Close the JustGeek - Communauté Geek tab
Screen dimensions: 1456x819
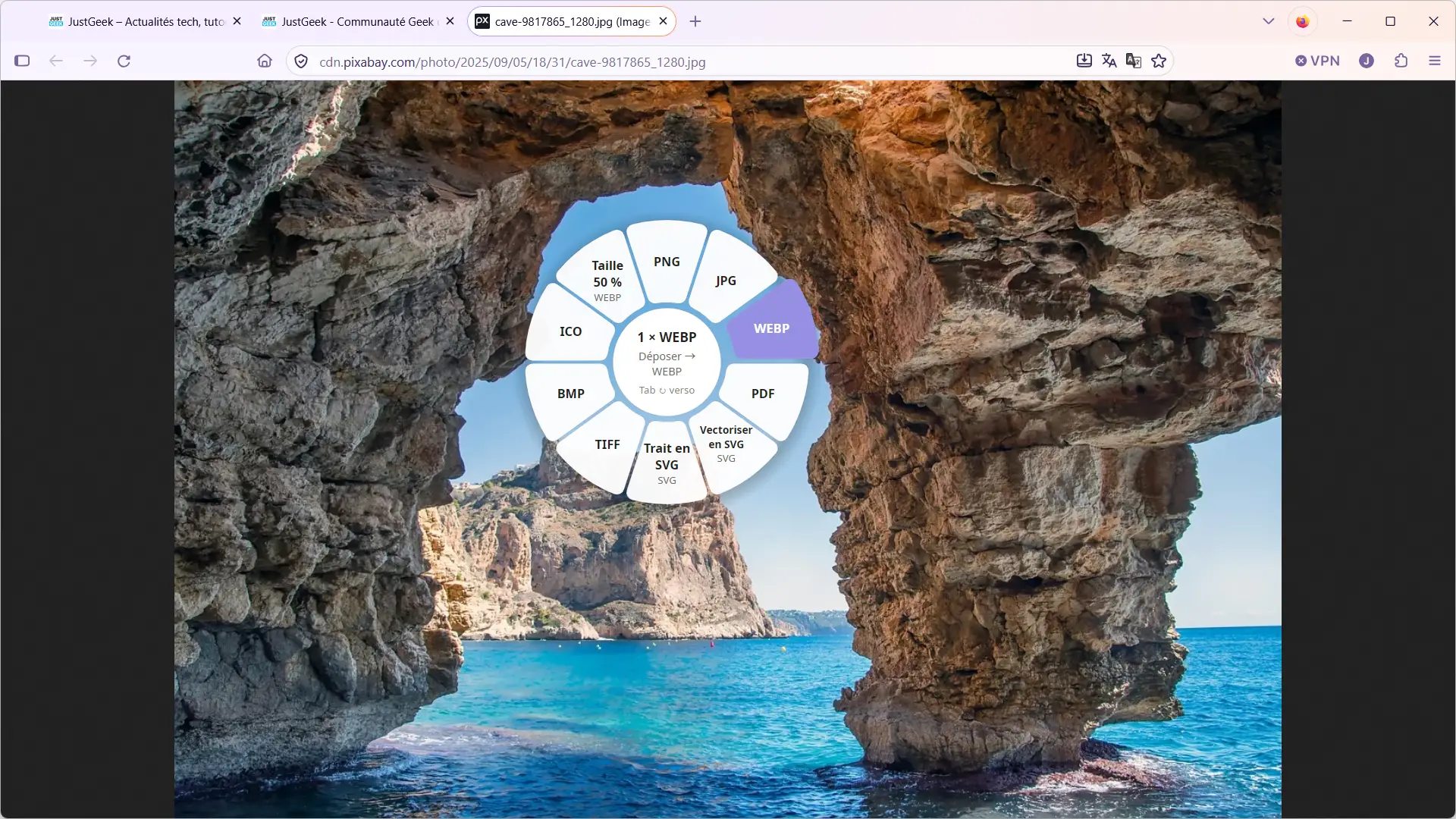click(x=450, y=21)
